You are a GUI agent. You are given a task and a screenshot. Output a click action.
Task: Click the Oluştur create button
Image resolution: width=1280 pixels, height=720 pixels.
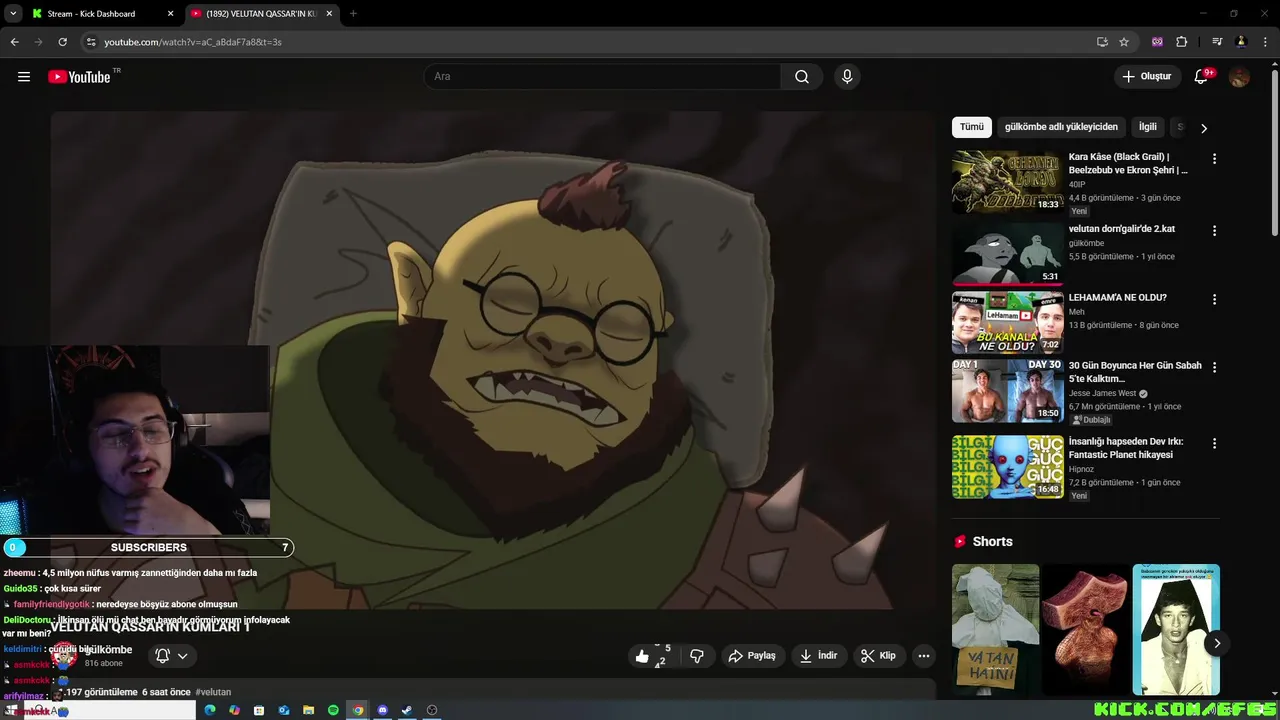[1147, 77]
